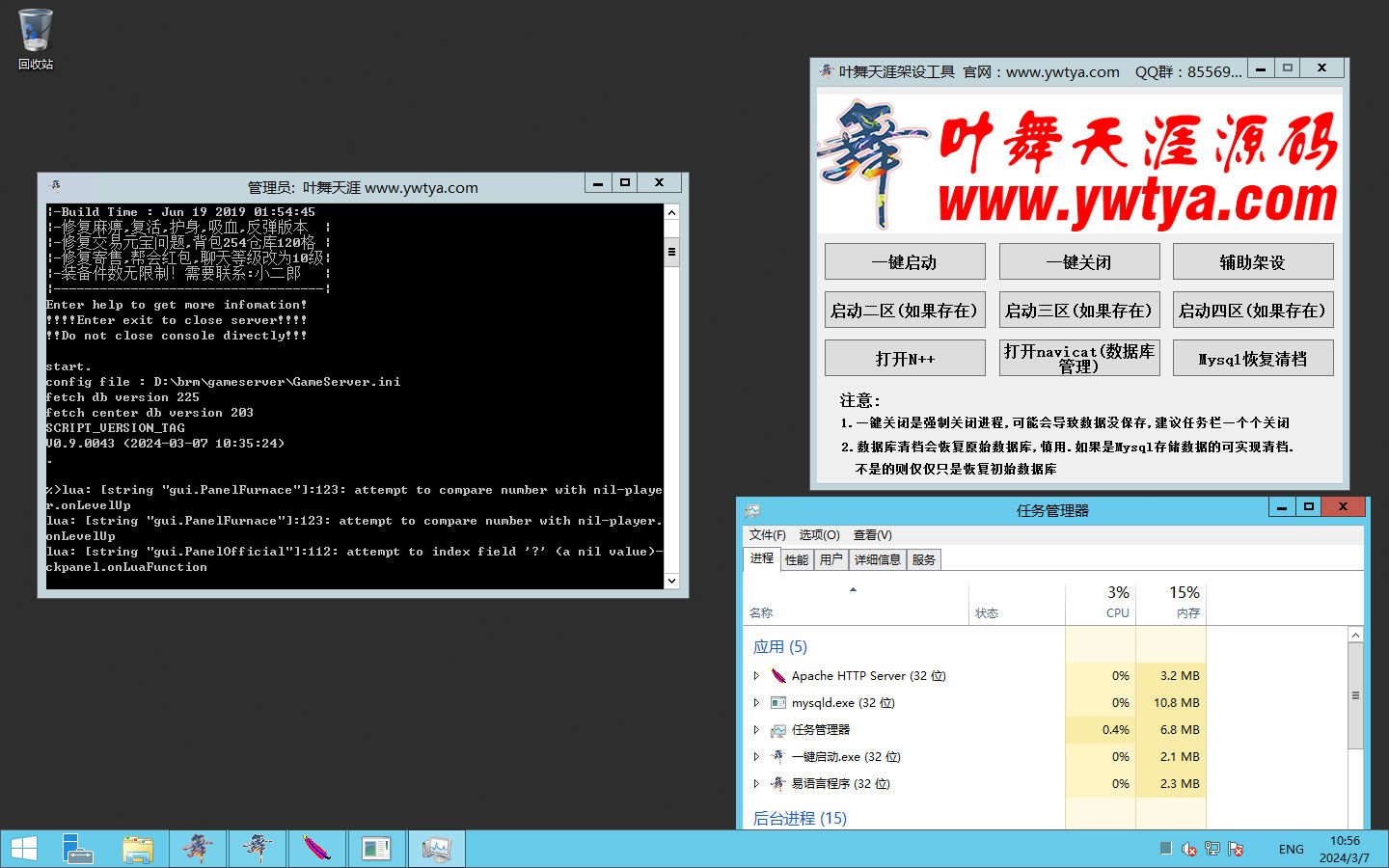This screenshot has width=1389, height=868.
Task: Switch to the mysqld console taskbar icon
Action: pos(376,849)
